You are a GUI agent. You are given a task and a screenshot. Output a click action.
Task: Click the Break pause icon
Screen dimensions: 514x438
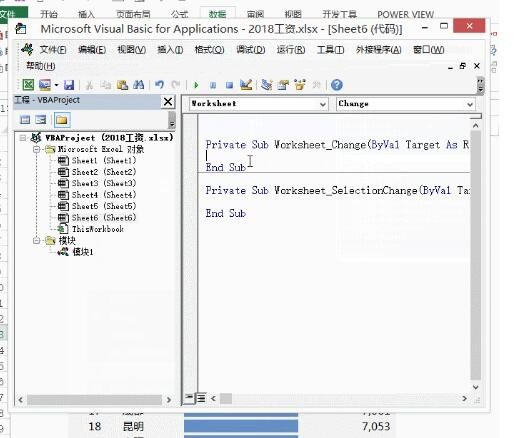click(x=213, y=86)
